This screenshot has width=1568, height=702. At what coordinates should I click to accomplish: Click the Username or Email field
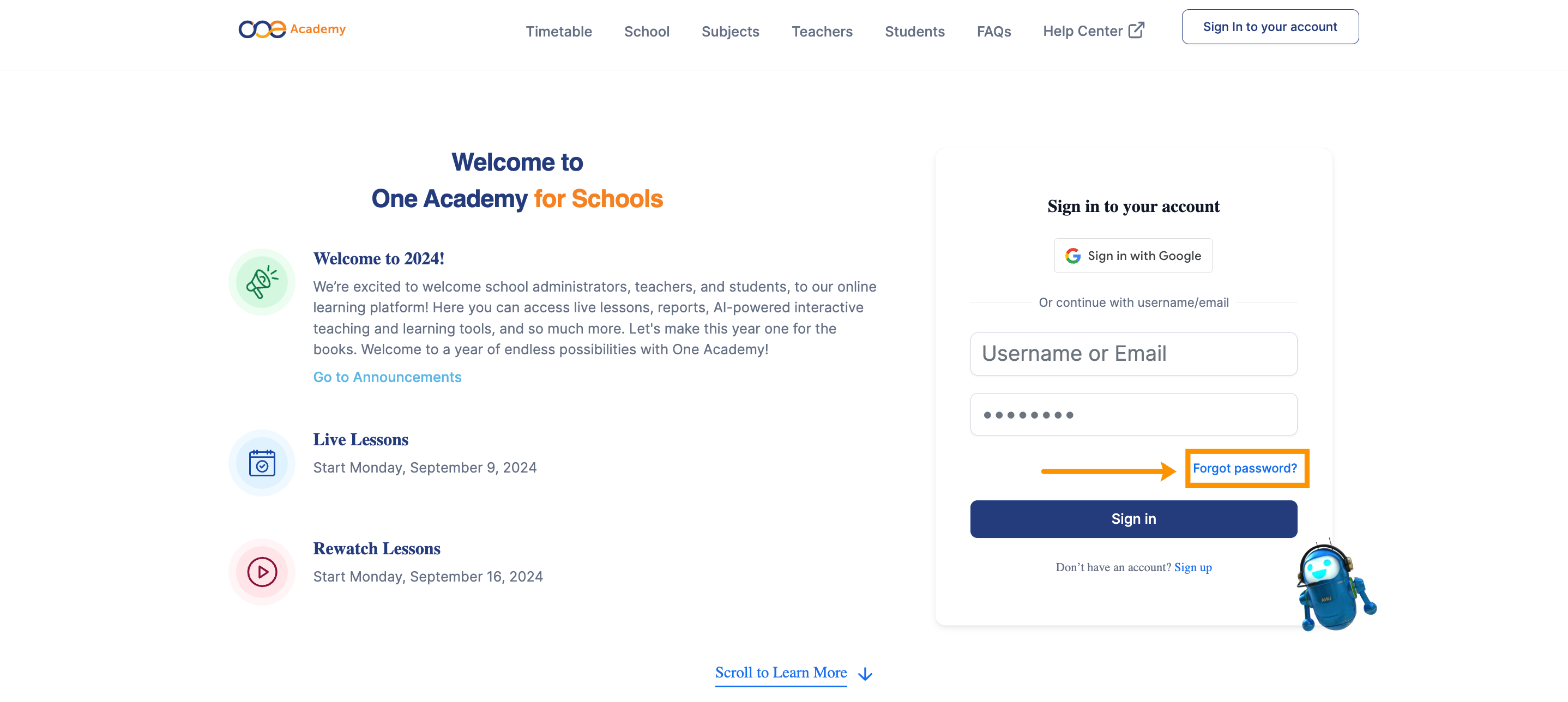click(1133, 354)
